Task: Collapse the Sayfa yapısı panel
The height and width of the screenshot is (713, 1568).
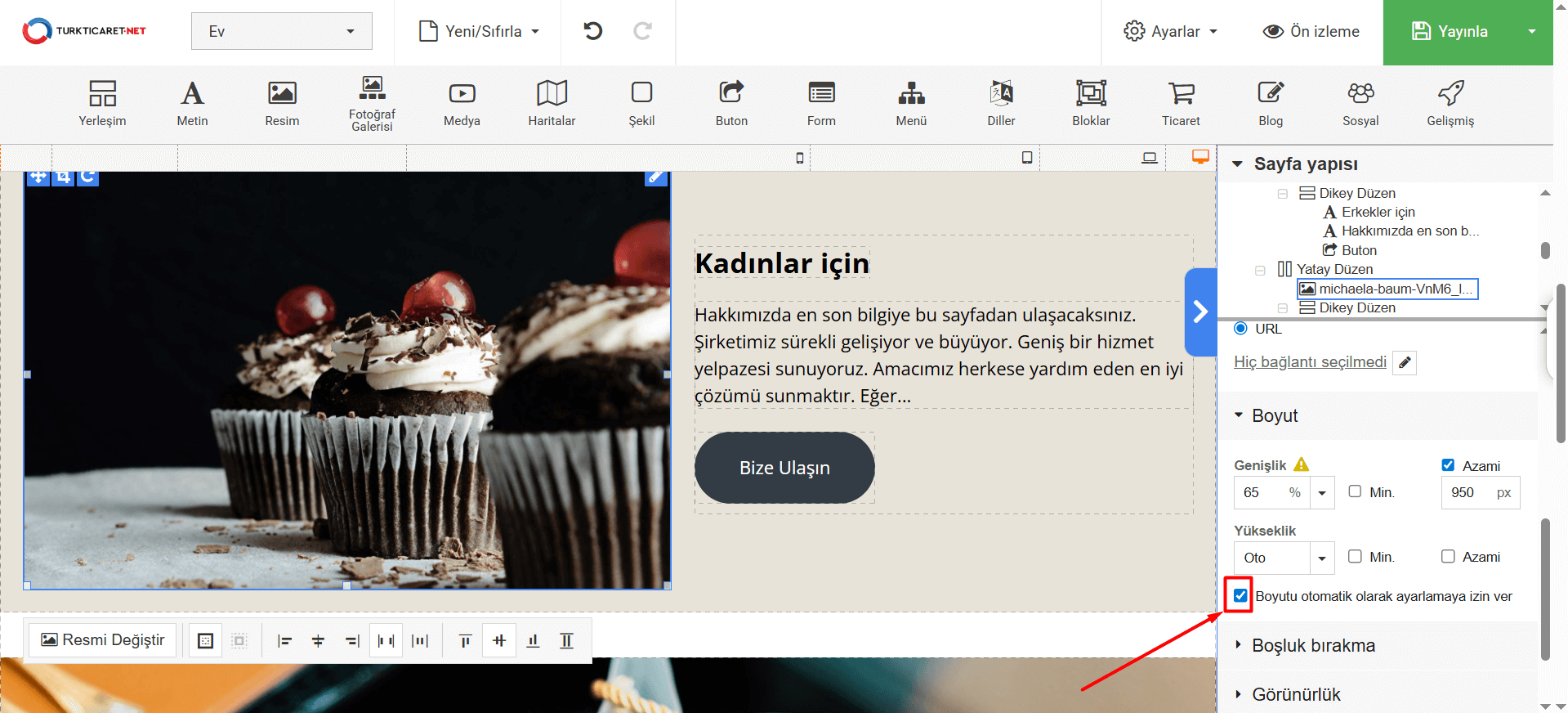Action: (x=1237, y=164)
